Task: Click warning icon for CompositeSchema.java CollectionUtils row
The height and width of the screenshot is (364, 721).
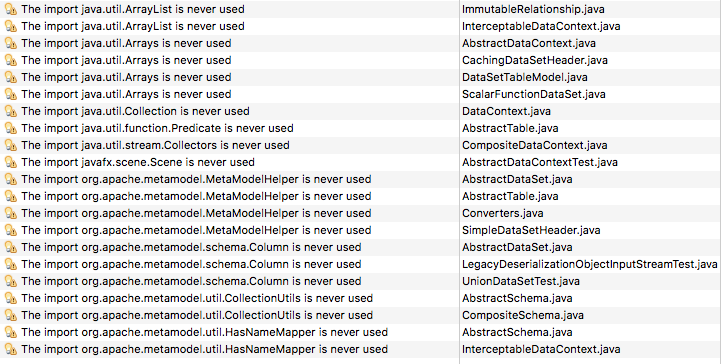Action: [x=11, y=315]
